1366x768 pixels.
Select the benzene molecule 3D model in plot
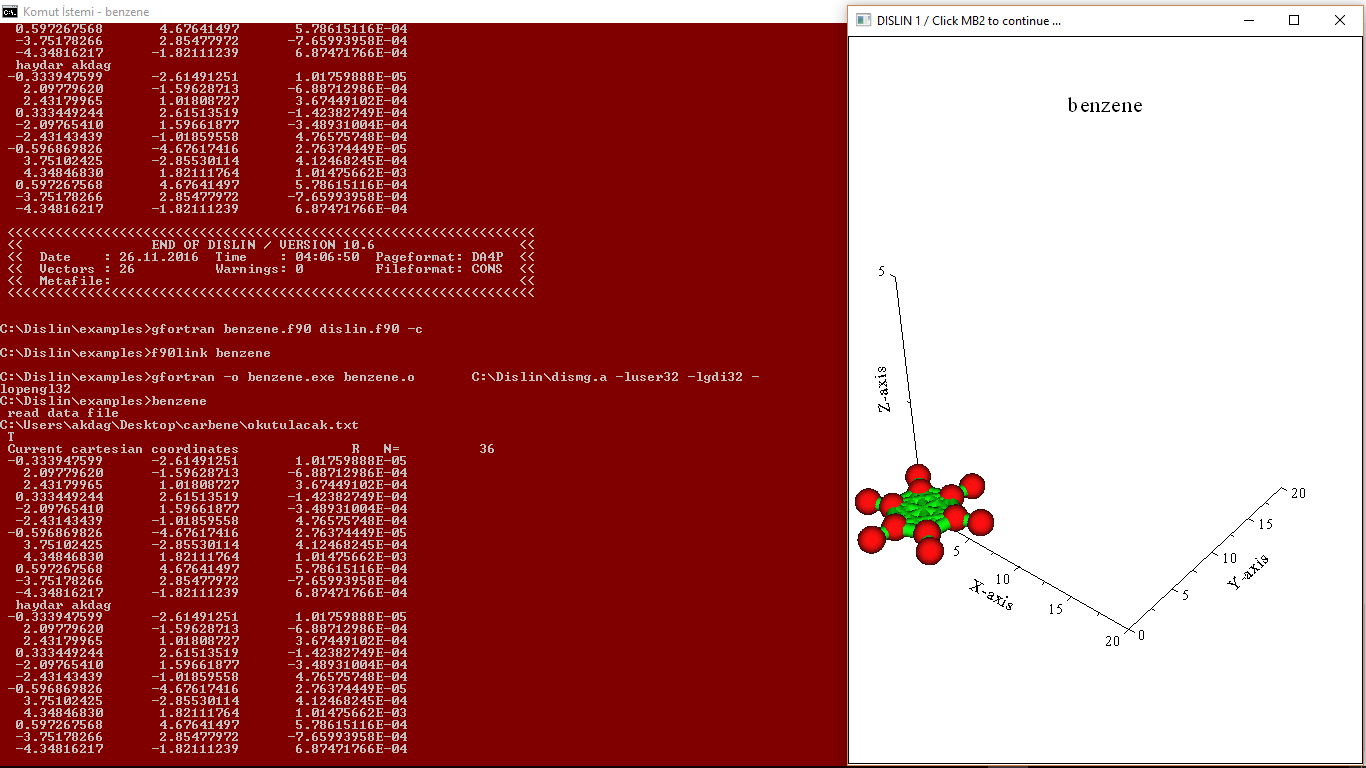point(925,514)
